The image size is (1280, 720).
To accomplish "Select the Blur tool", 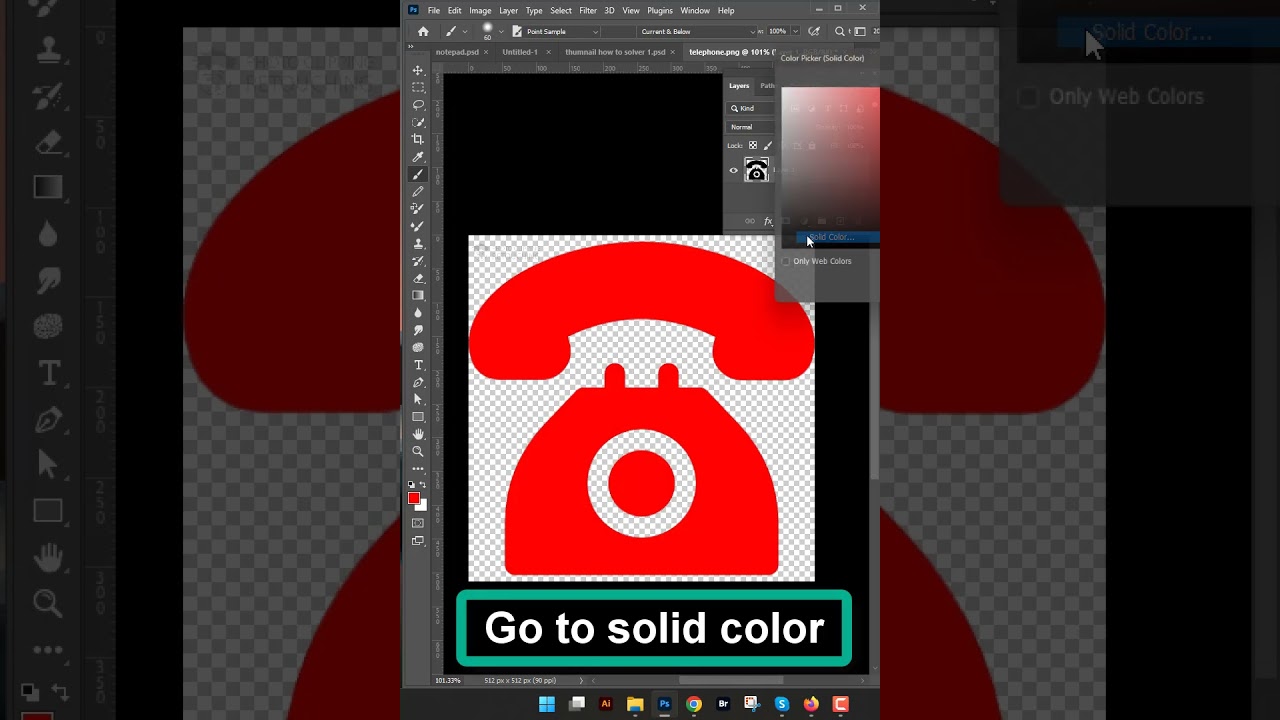I will pyautogui.click(x=418, y=313).
